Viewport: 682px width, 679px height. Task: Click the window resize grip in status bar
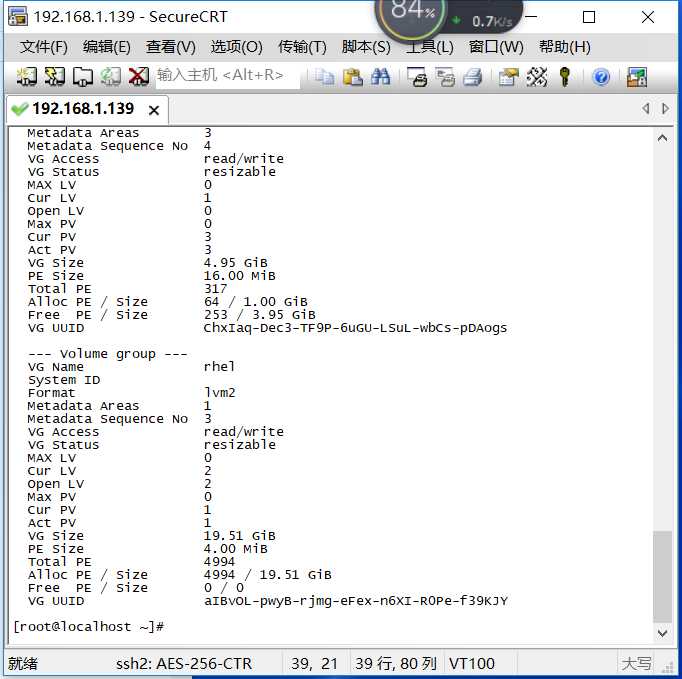pyautogui.click(x=667, y=666)
